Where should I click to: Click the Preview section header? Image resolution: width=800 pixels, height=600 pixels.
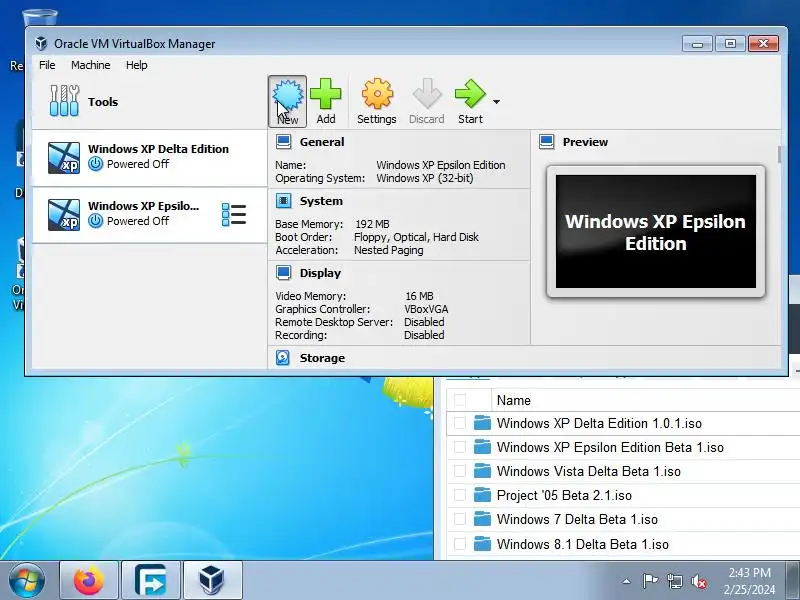pyautogui.click(x=585, y=142)
